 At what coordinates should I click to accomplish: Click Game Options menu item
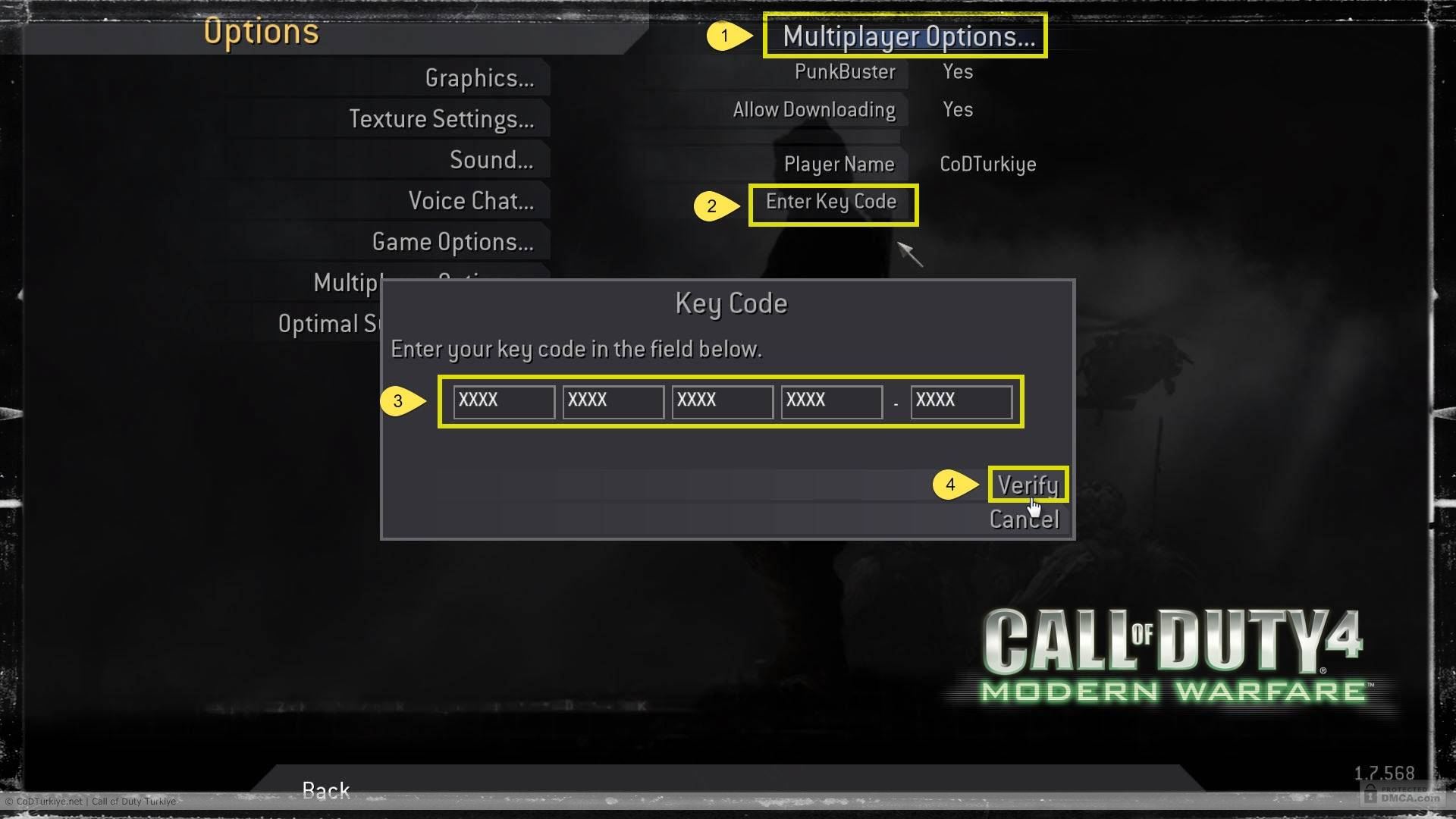click(x=452, y=241)
